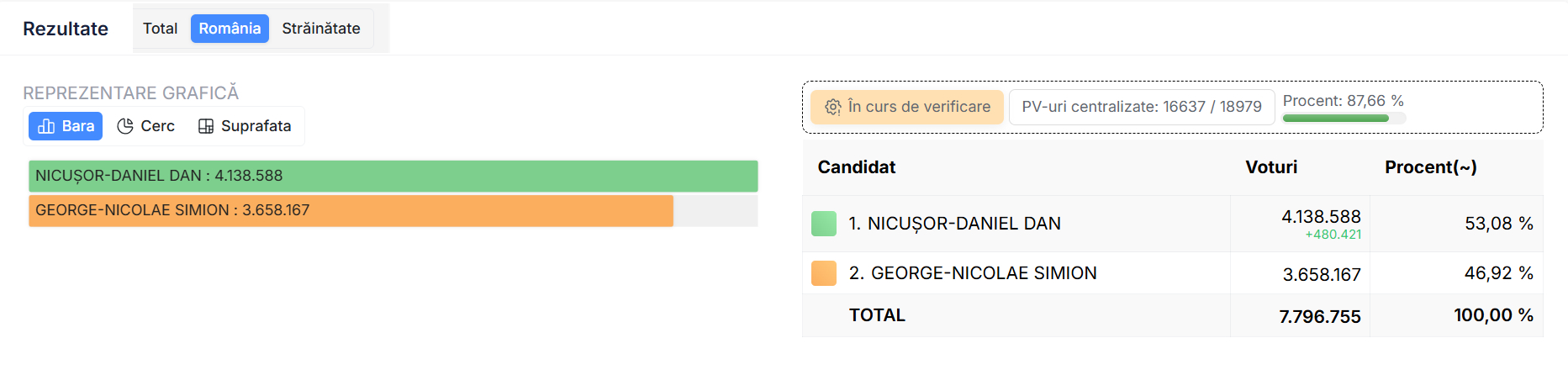Switch to the Total results tab
The width and height of the screenshot is (1568, 375).
(x=160, y=29)
